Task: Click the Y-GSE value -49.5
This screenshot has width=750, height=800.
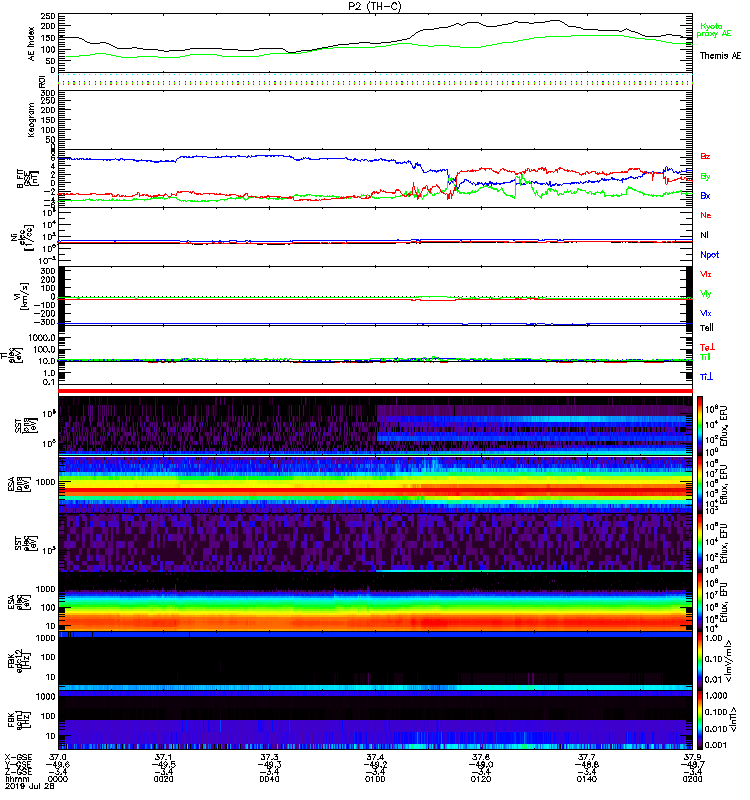Action: click(x=164, y=764)
